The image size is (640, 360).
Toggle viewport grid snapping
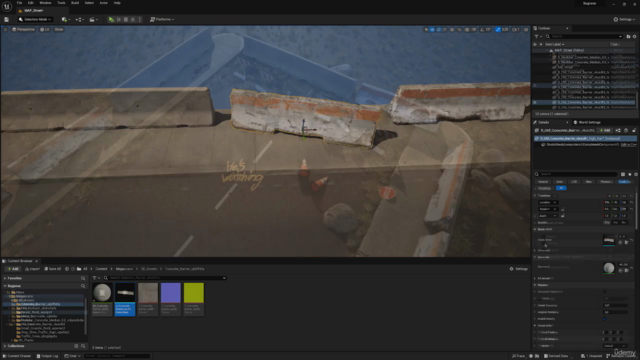pos(467,29)
